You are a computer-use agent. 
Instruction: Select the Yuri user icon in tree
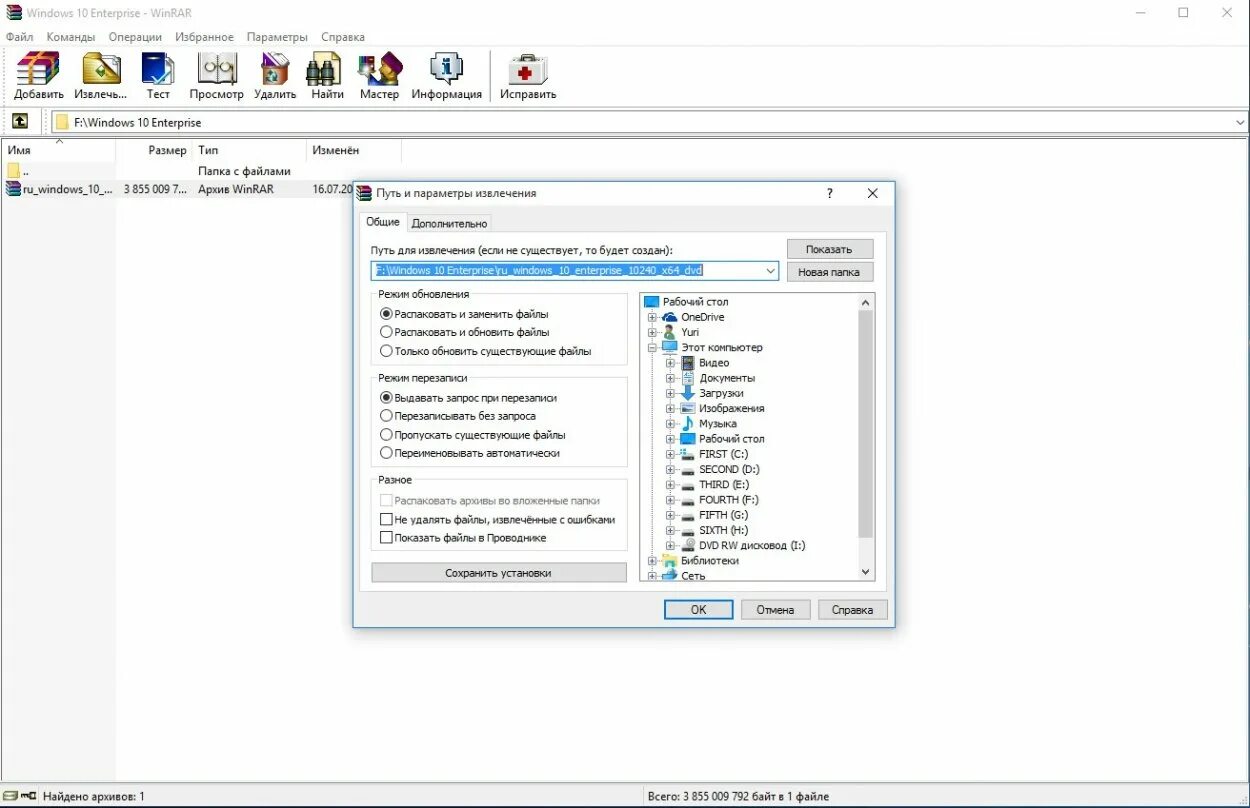670,332
